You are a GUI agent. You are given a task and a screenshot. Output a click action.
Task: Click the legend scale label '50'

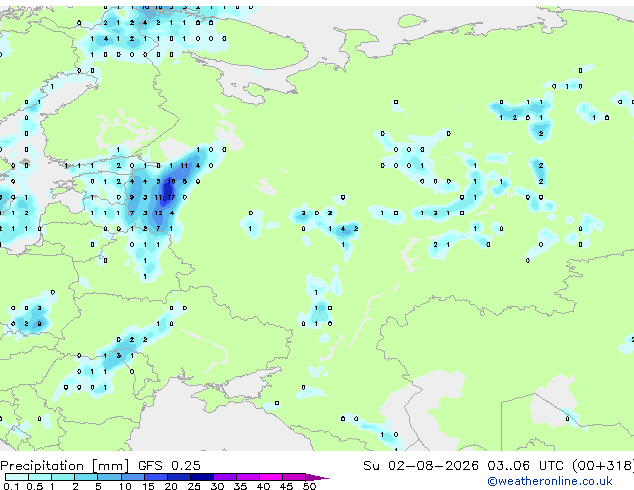click(309, 486)
